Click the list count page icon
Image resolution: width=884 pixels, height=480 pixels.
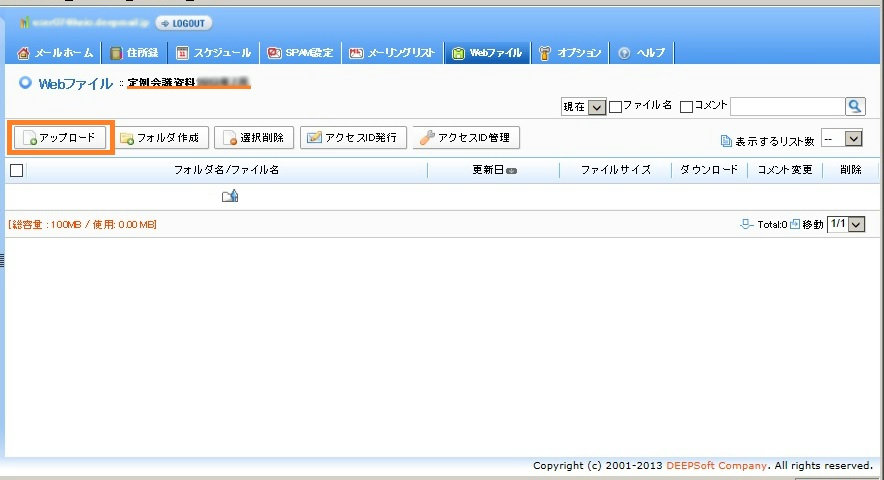726,142
